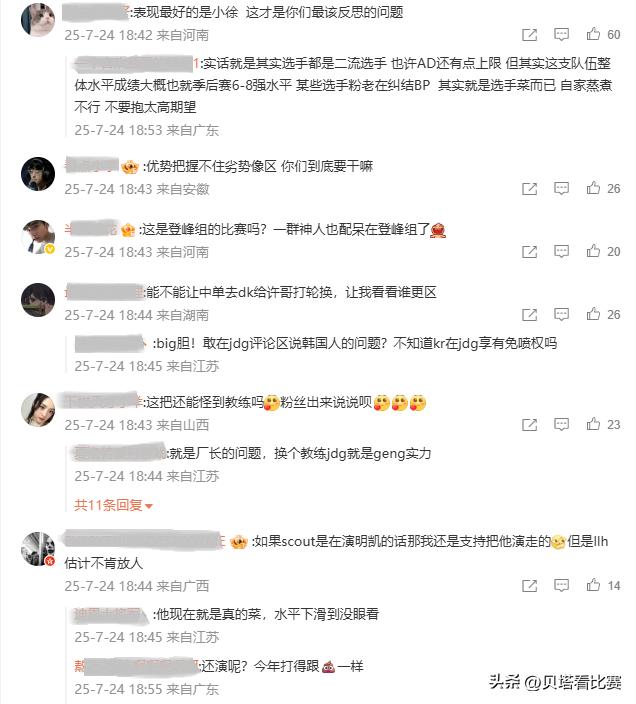636x704 pixels.
Task: Reply to the 湖南 comment about 许哥
Action: click(561, 314)
